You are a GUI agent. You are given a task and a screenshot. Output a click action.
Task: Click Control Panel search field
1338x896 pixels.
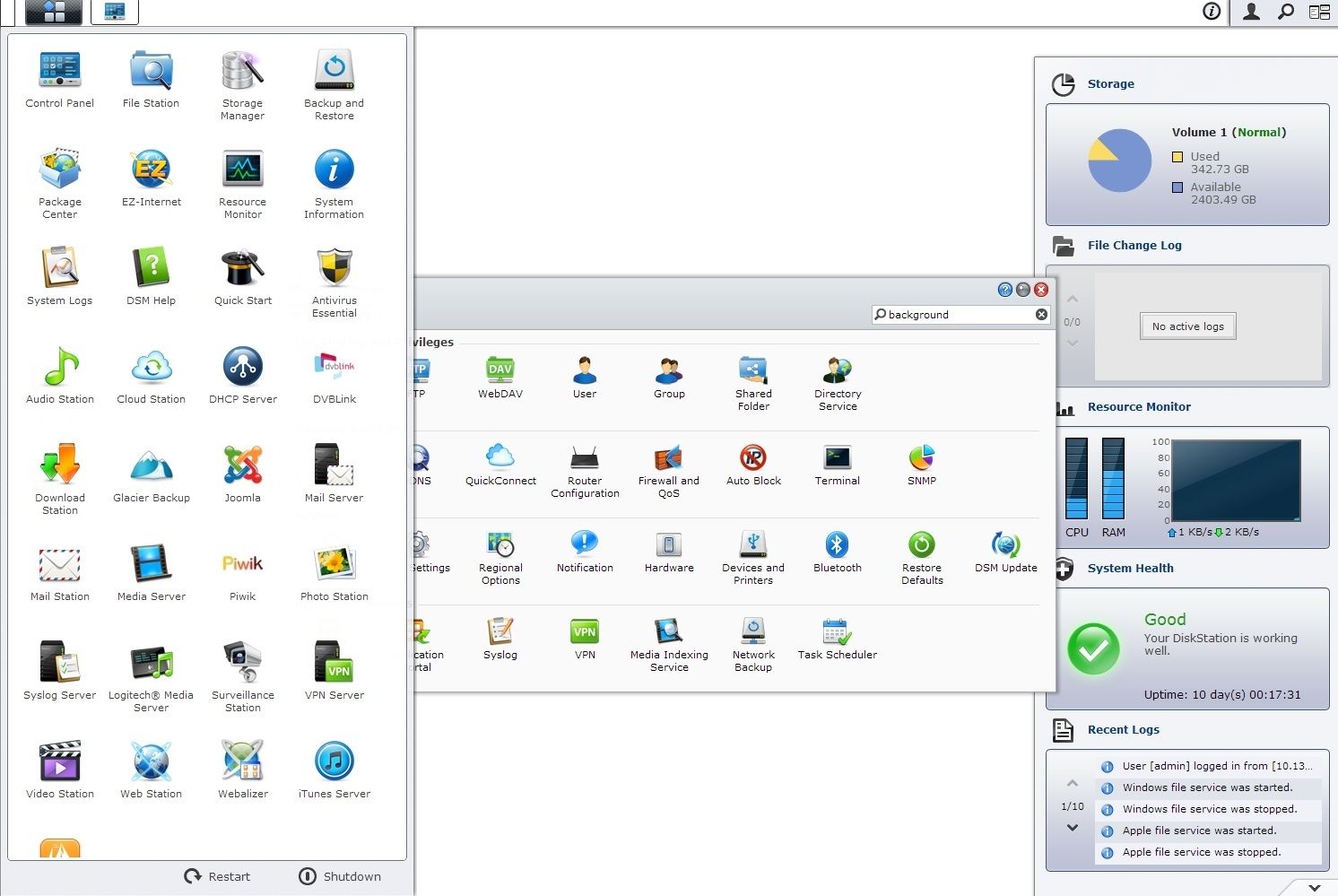tap(960, 315)
